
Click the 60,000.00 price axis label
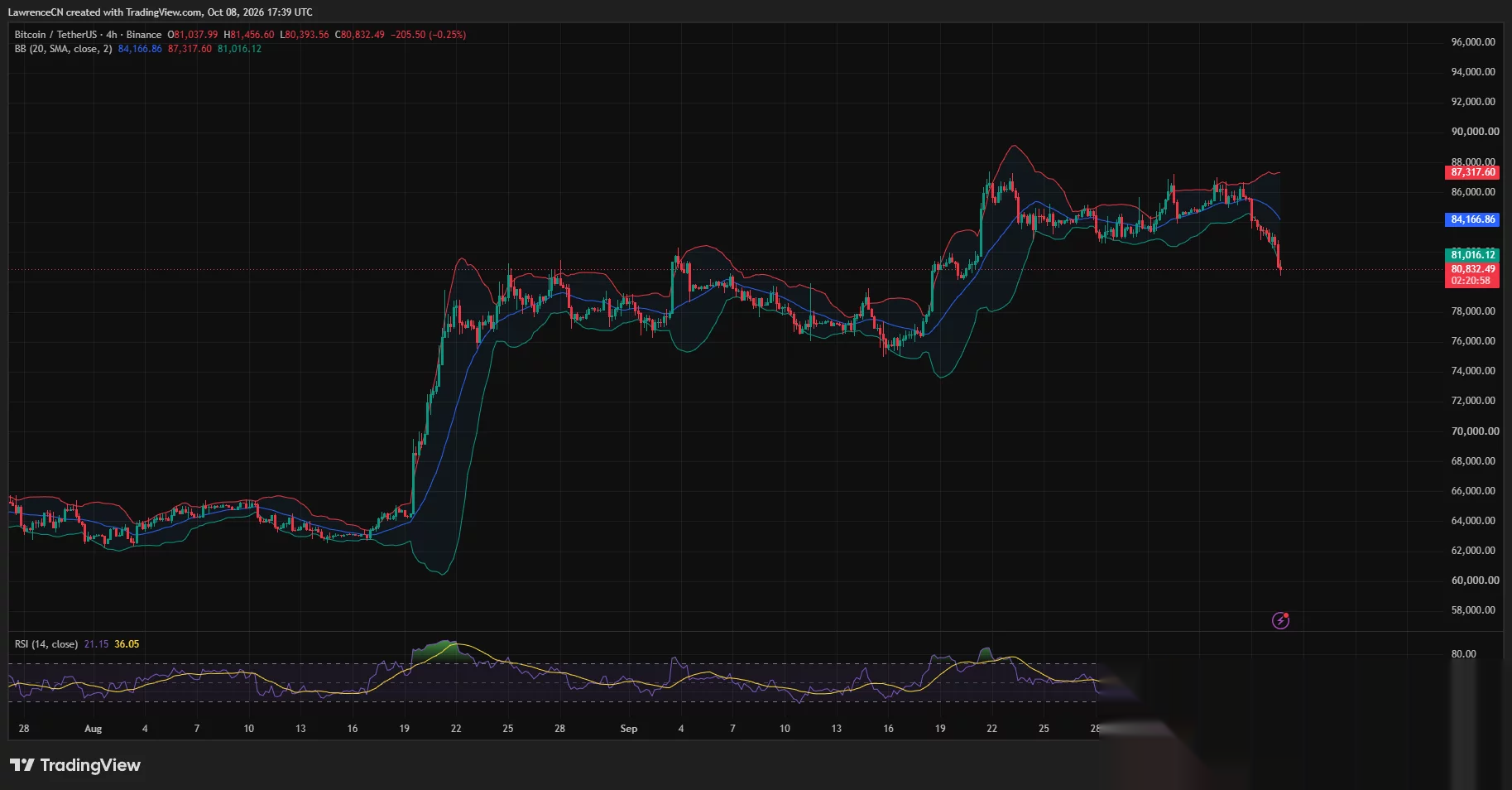click(1475, 580)
